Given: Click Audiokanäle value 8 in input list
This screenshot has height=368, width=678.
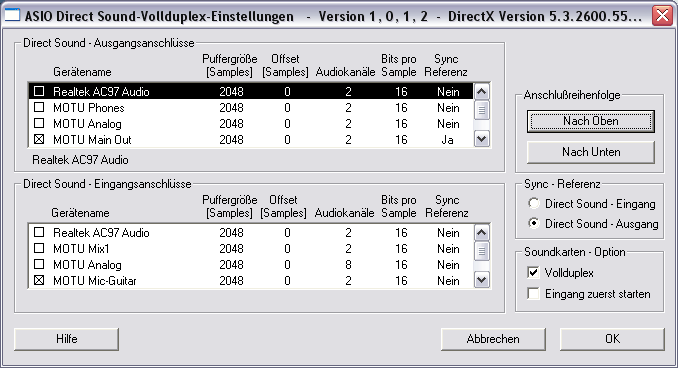Looking at the screenshot, I should [x=349, y=265].
